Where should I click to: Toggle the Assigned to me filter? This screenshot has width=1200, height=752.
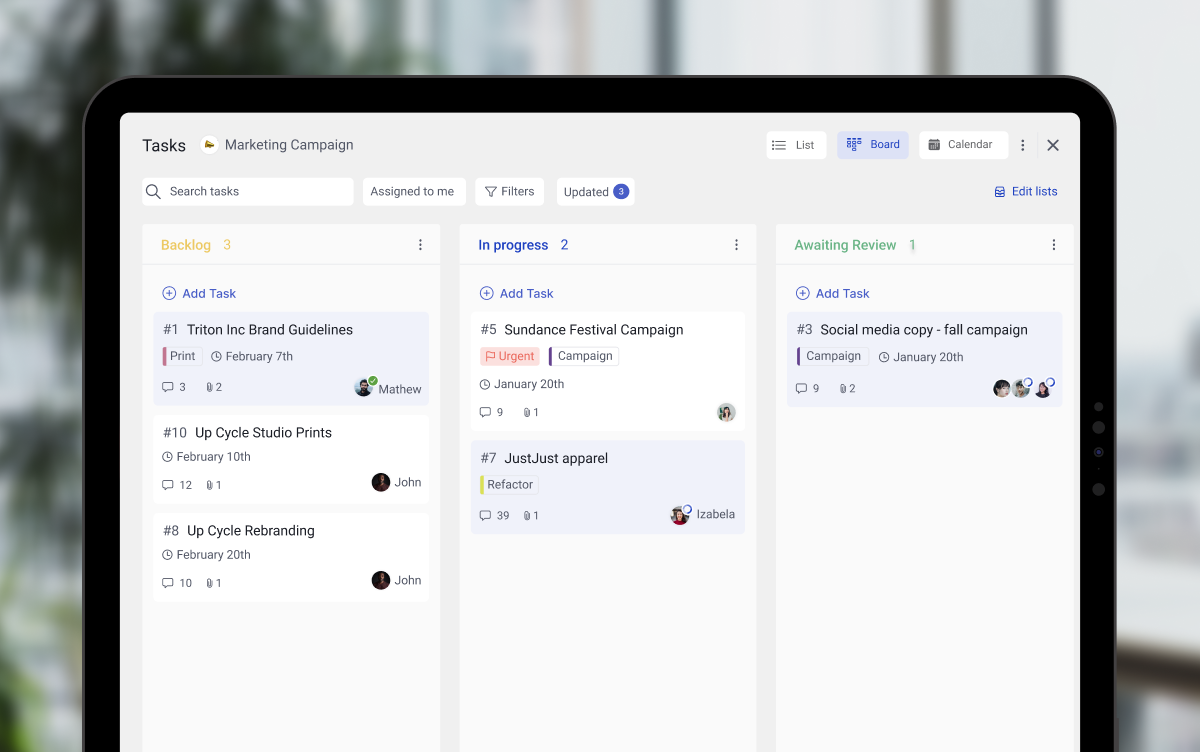click(413, 191)
